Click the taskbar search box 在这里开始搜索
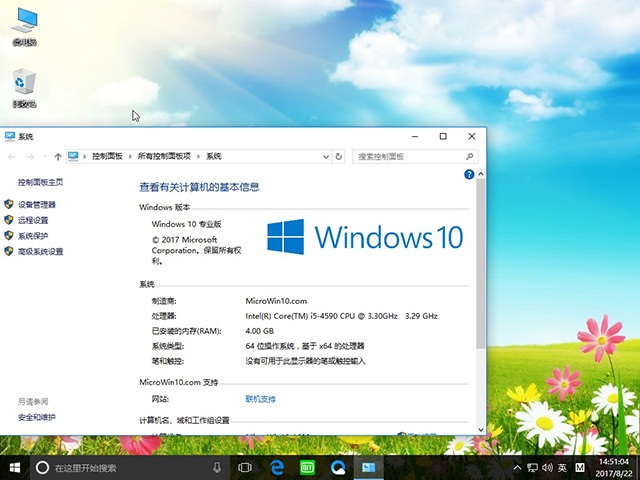Image resolution: width=640 pixels, height=480 pixels. click(131, 468)
